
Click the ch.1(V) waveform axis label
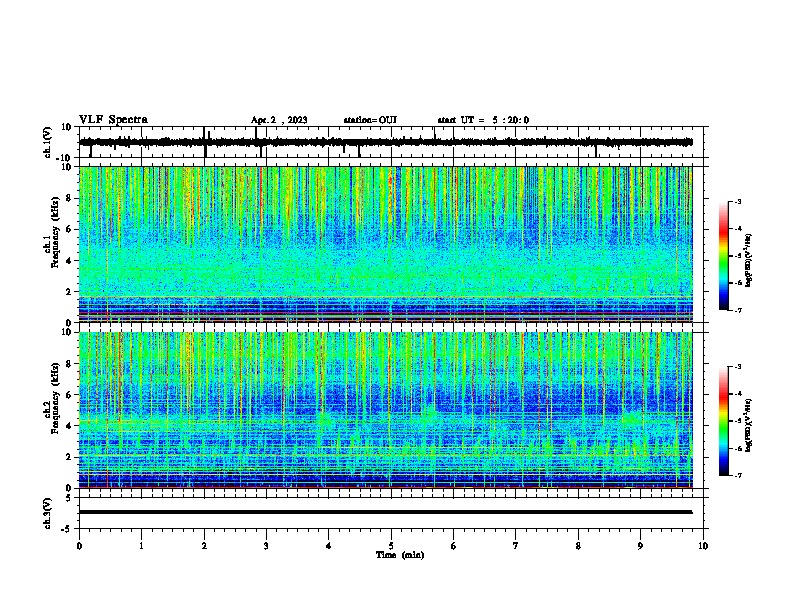pyautogui.click(x=48, y=142)
